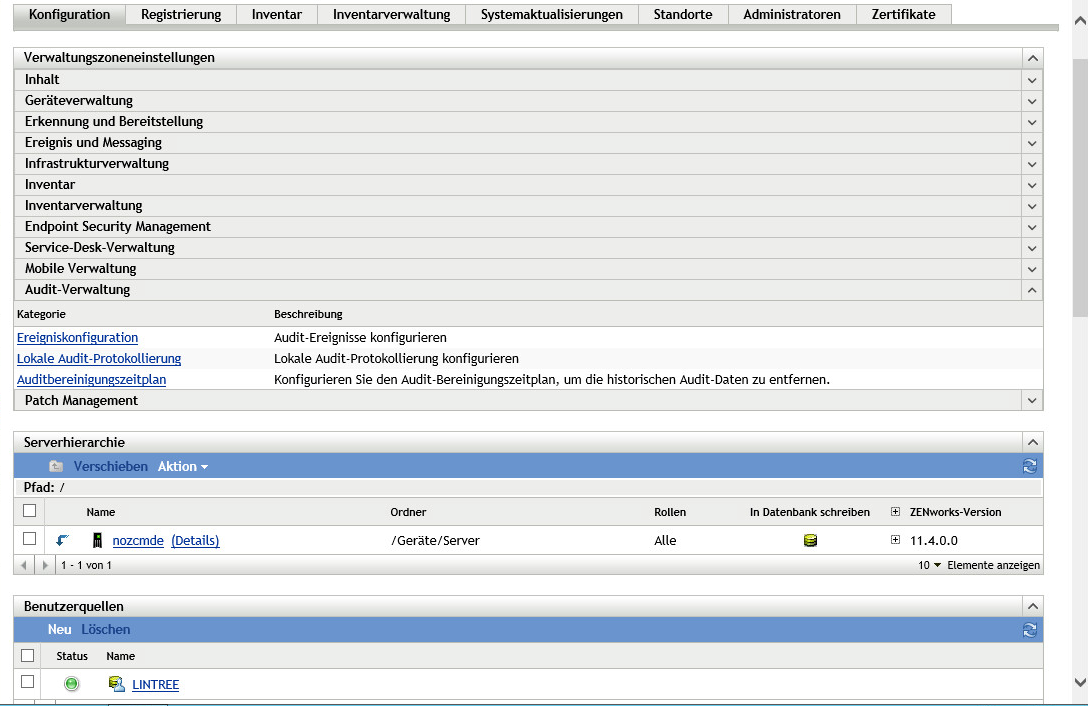
Task: Switch to the Konfiguration tab
Action: coord(69,15)
